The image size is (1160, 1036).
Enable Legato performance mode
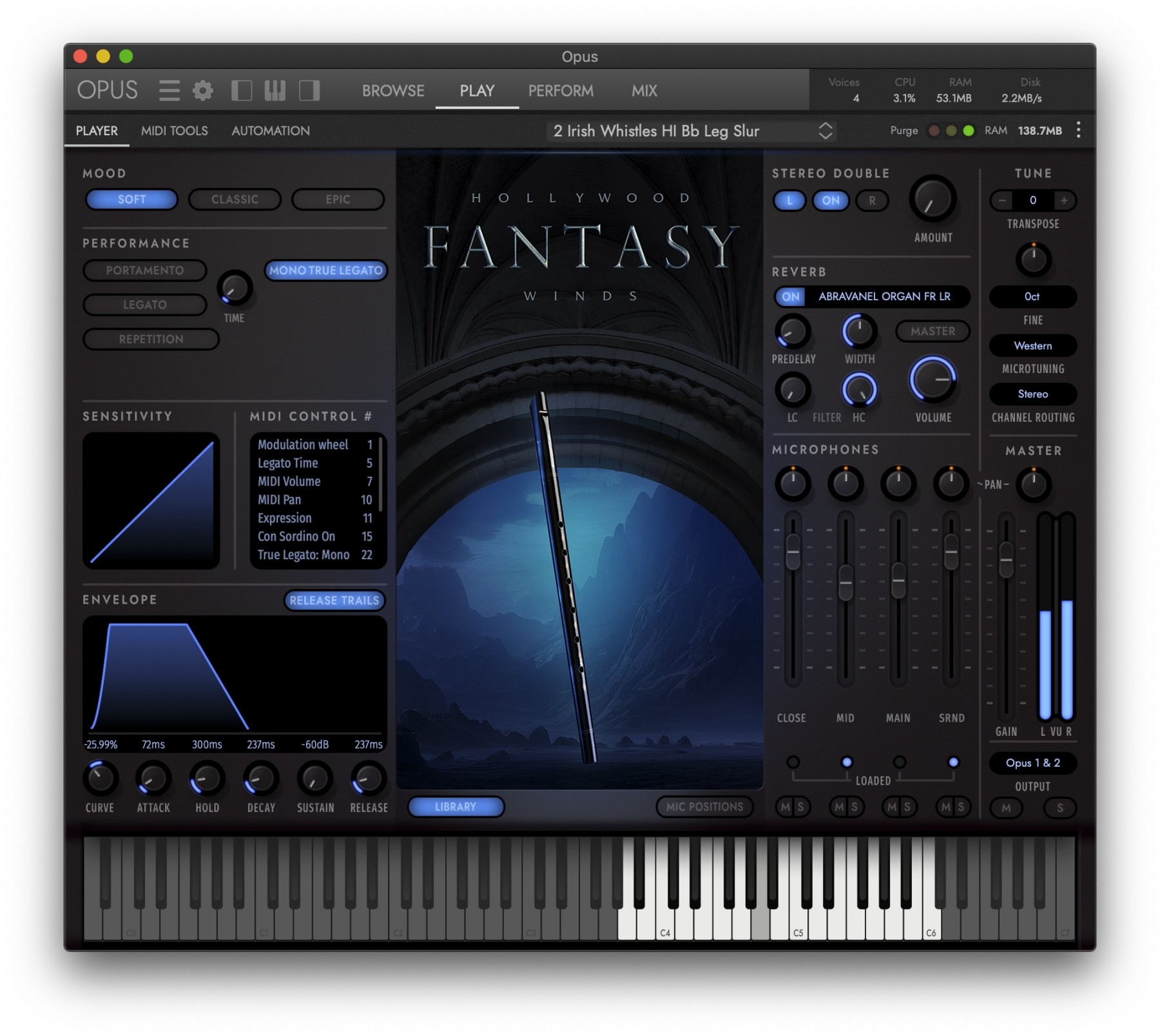click(145, 305)
